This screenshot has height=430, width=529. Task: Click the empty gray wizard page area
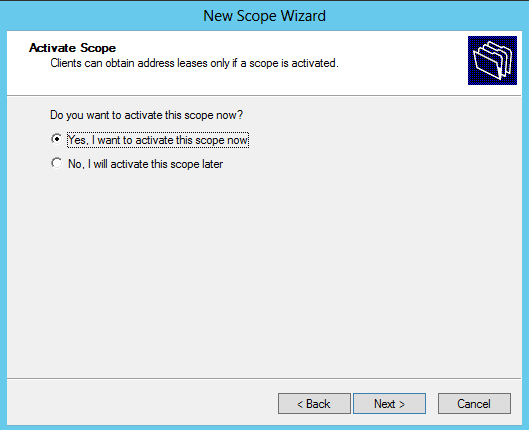[264, 270]
